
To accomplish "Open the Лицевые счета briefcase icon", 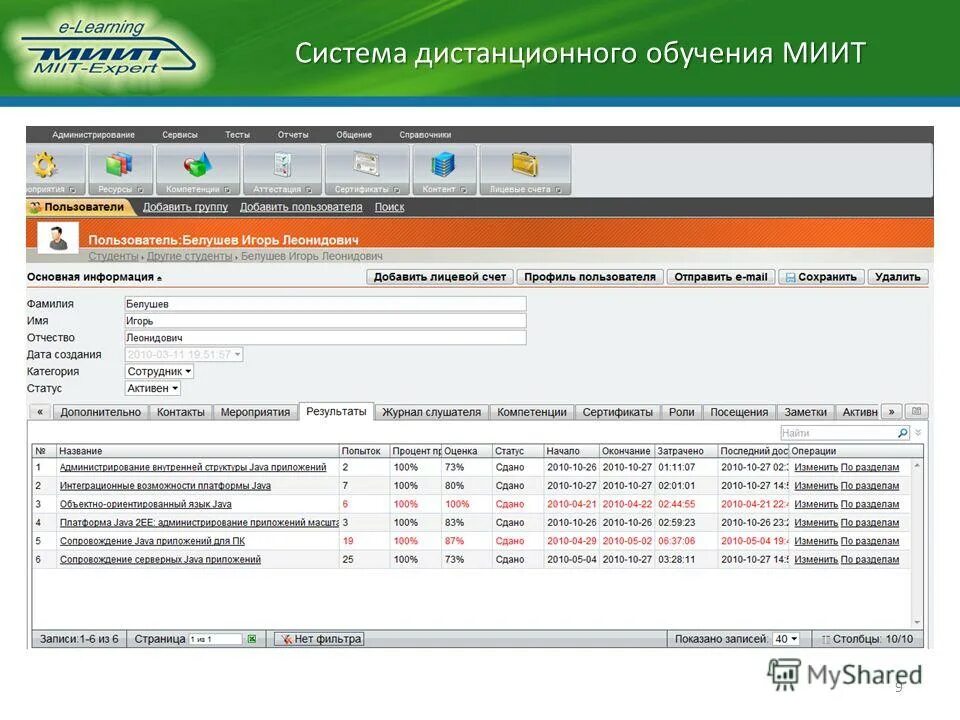I will click(525, 164).
